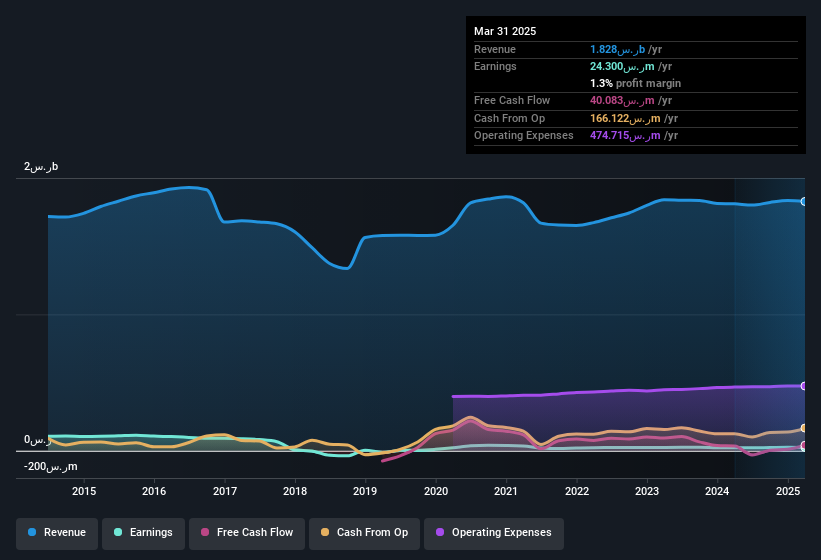
Task: Click the Operating Expenses row label in the tooltip
Action: coord(524,136)
